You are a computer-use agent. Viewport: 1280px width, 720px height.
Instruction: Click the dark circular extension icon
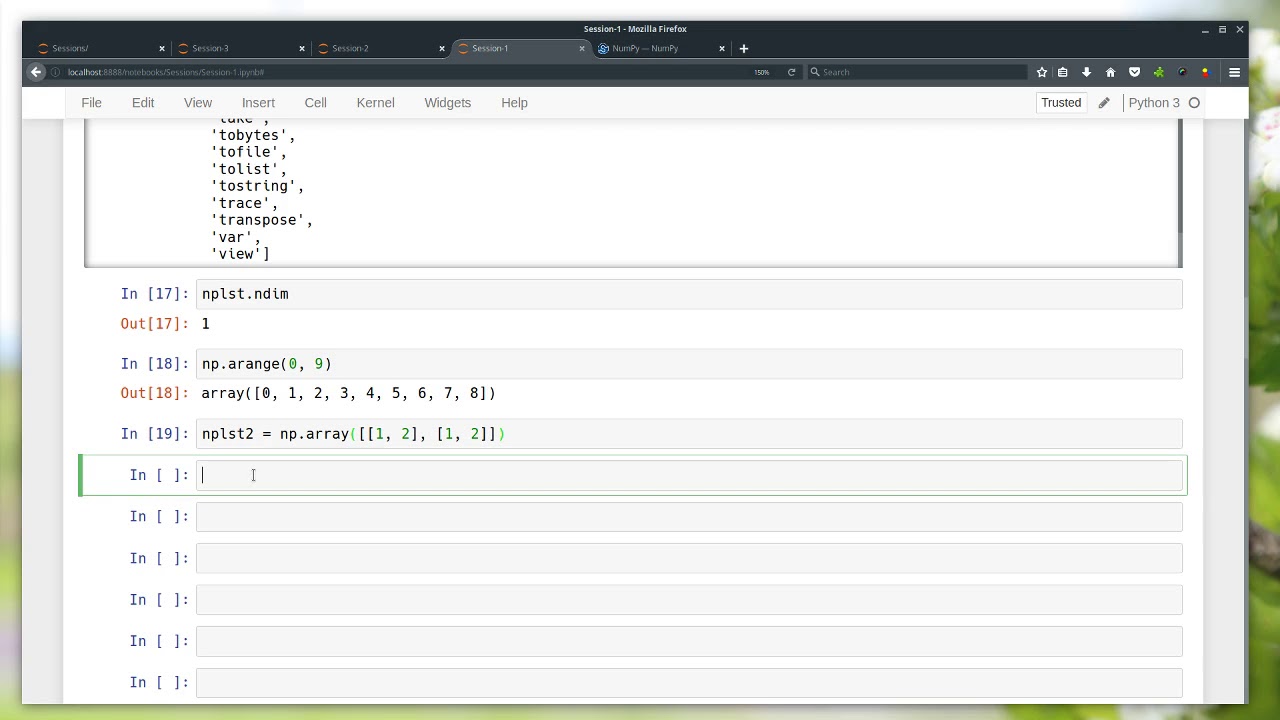(1182, 72)
